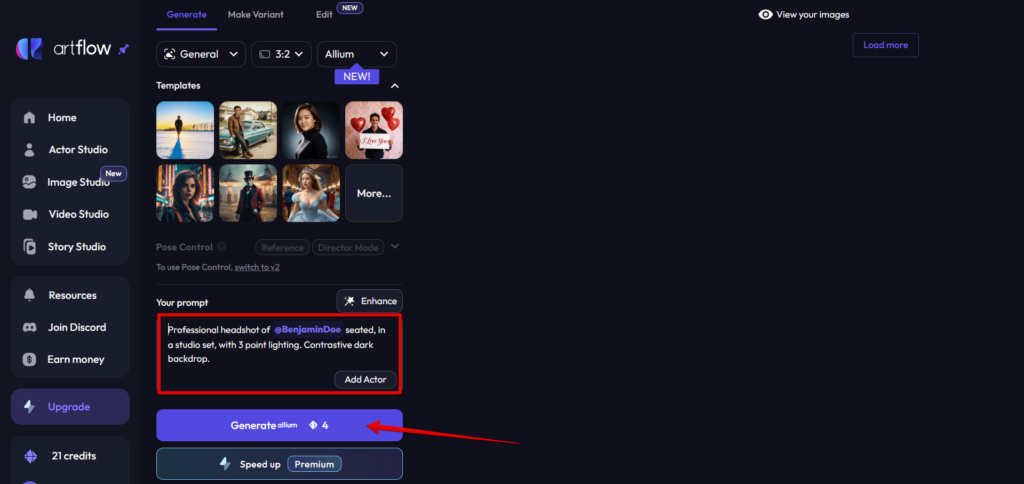The image size is (1024, 484).
Task: Select the Cinderella princess template thumbnail
Action: click(311, 193)
